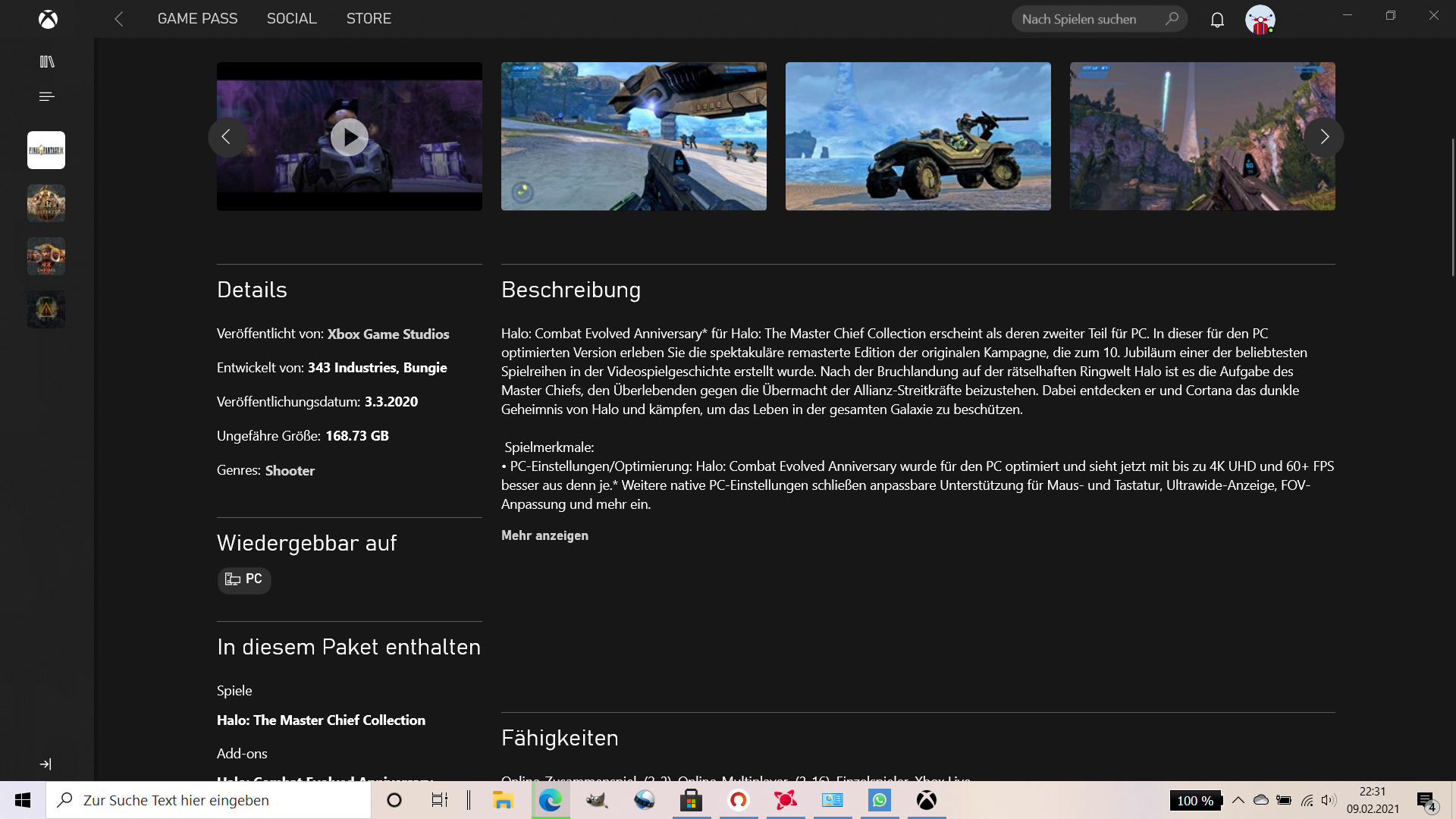Image resolution: width=1456 pixels, height=819 pixels.
Task: Open Halo: The Master Chief Collection link
Action: point(321,720)
